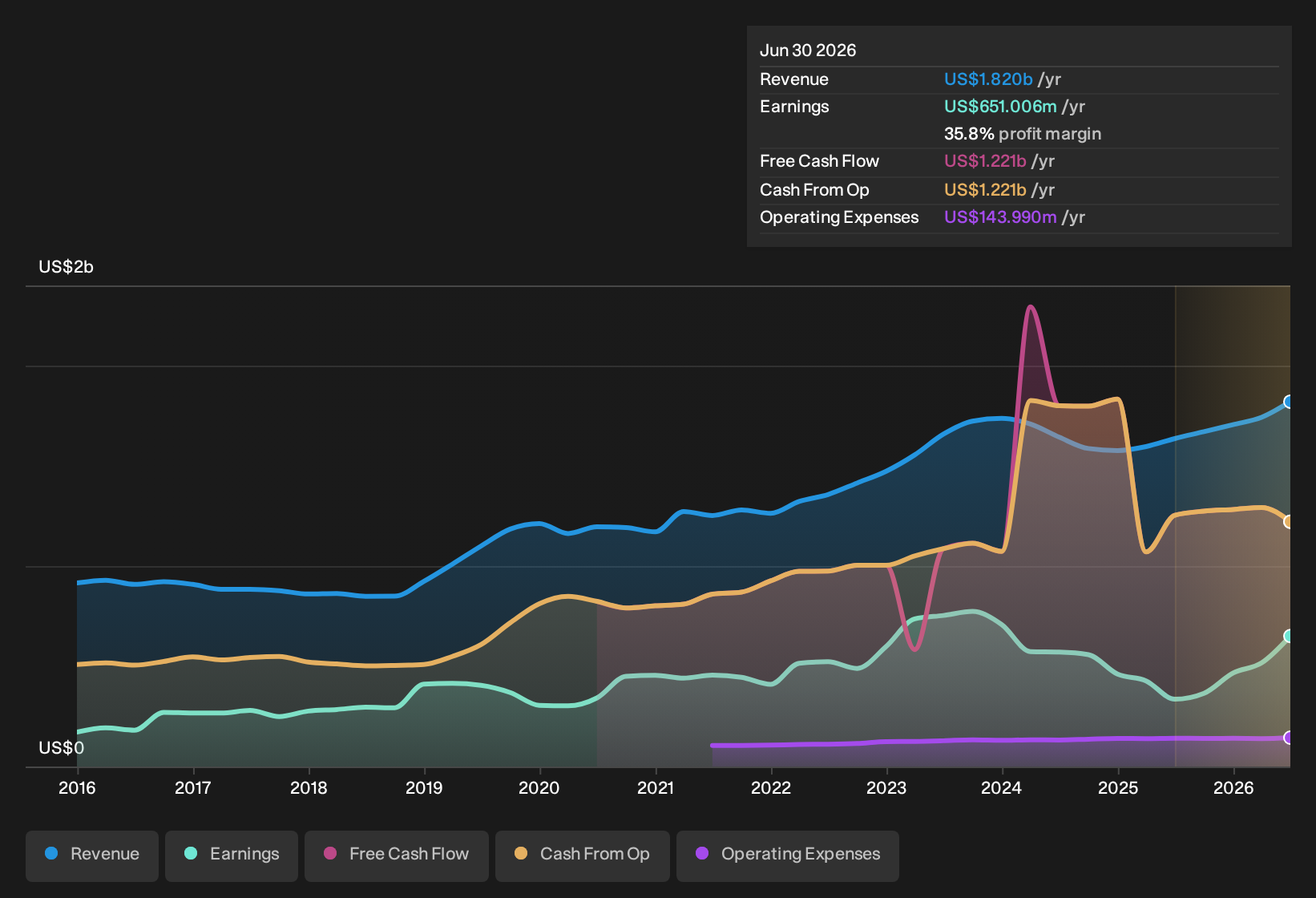
Task: Click the US$651.006m earnings value
Action: point(1000,107)
